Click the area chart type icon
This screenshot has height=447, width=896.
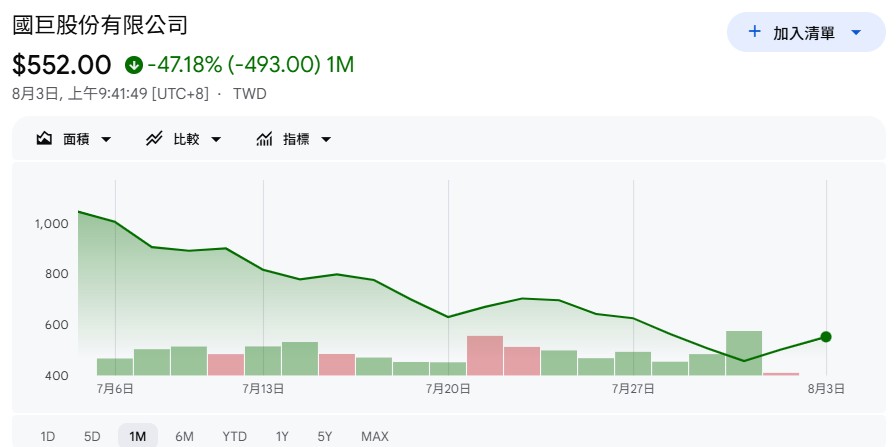(44, 139)
